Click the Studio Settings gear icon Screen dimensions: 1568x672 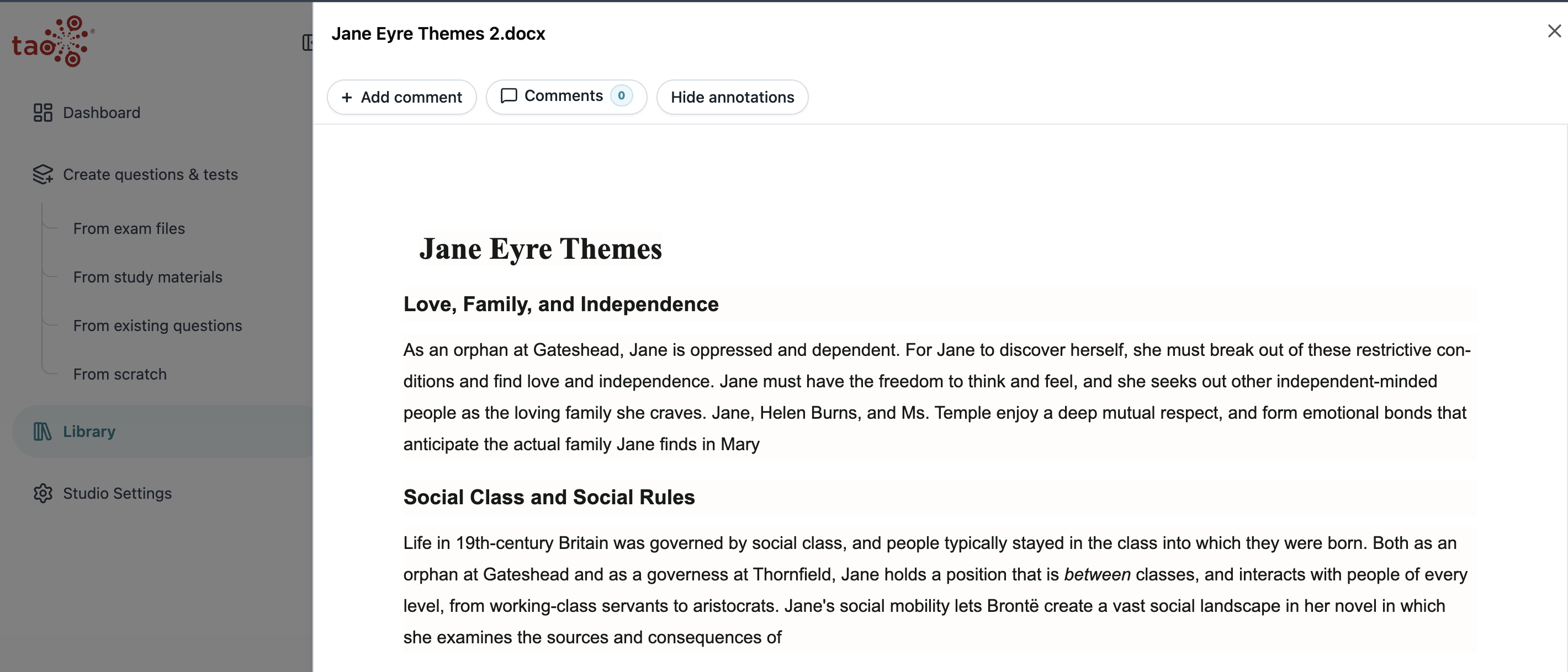(43, 493)
